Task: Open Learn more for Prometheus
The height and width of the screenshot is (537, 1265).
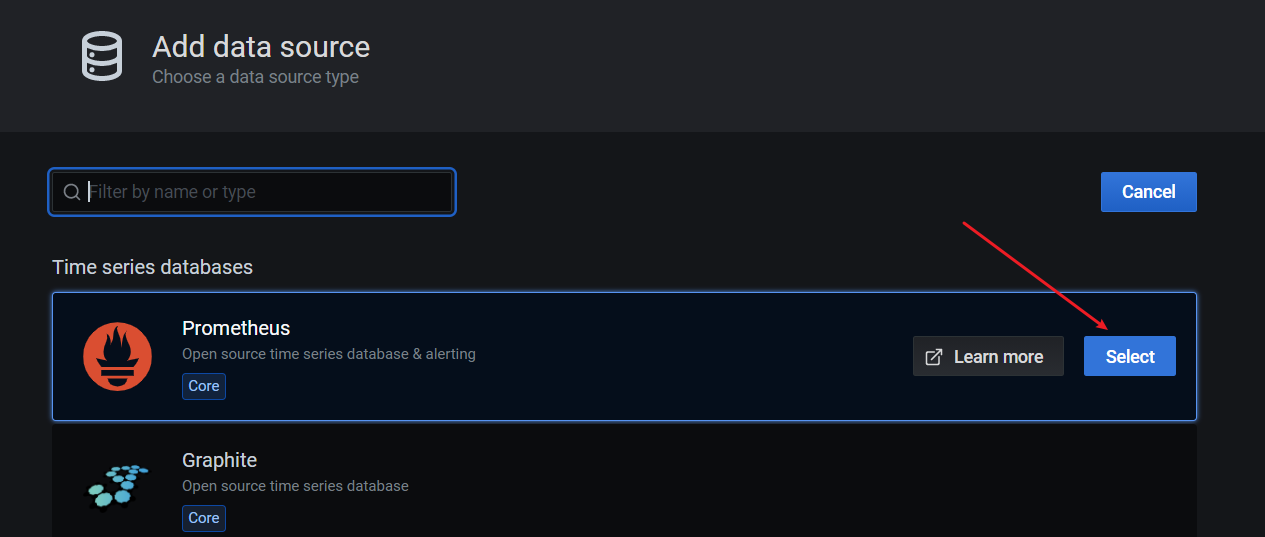Action: 988,356
